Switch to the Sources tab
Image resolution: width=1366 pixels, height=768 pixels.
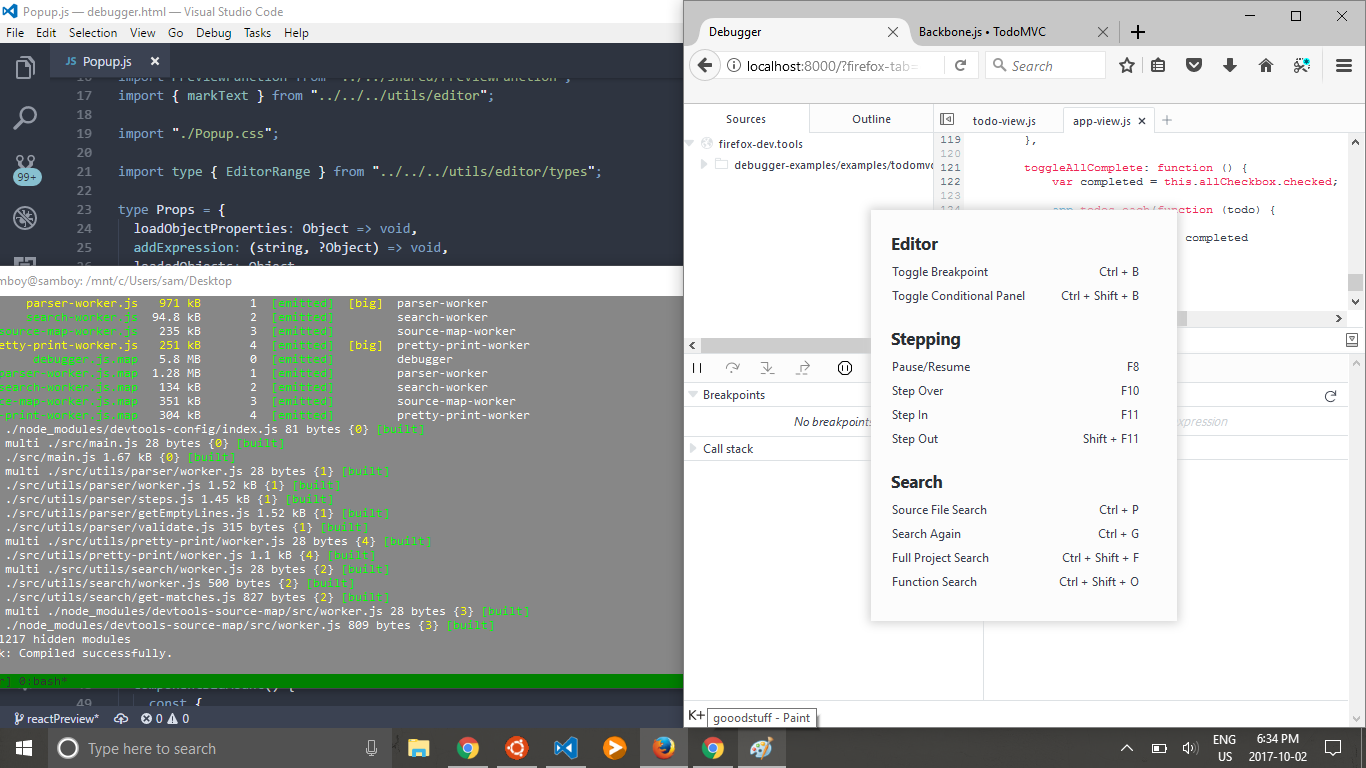pyautogui.click(x=746, y=119)
